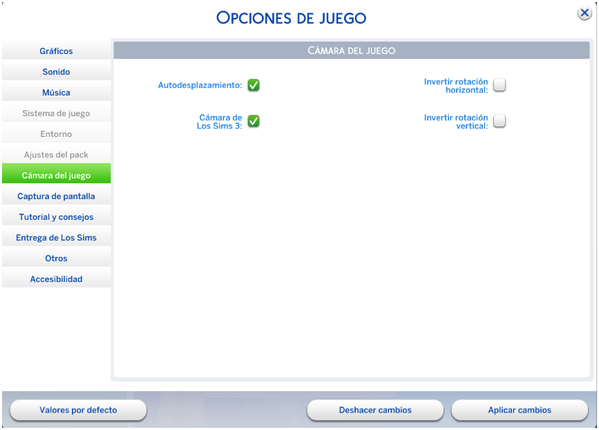This screenshot has width=599, height=430.
Task: Enable Invertir rotación horizontal
Action: click(x=499, y=85)
